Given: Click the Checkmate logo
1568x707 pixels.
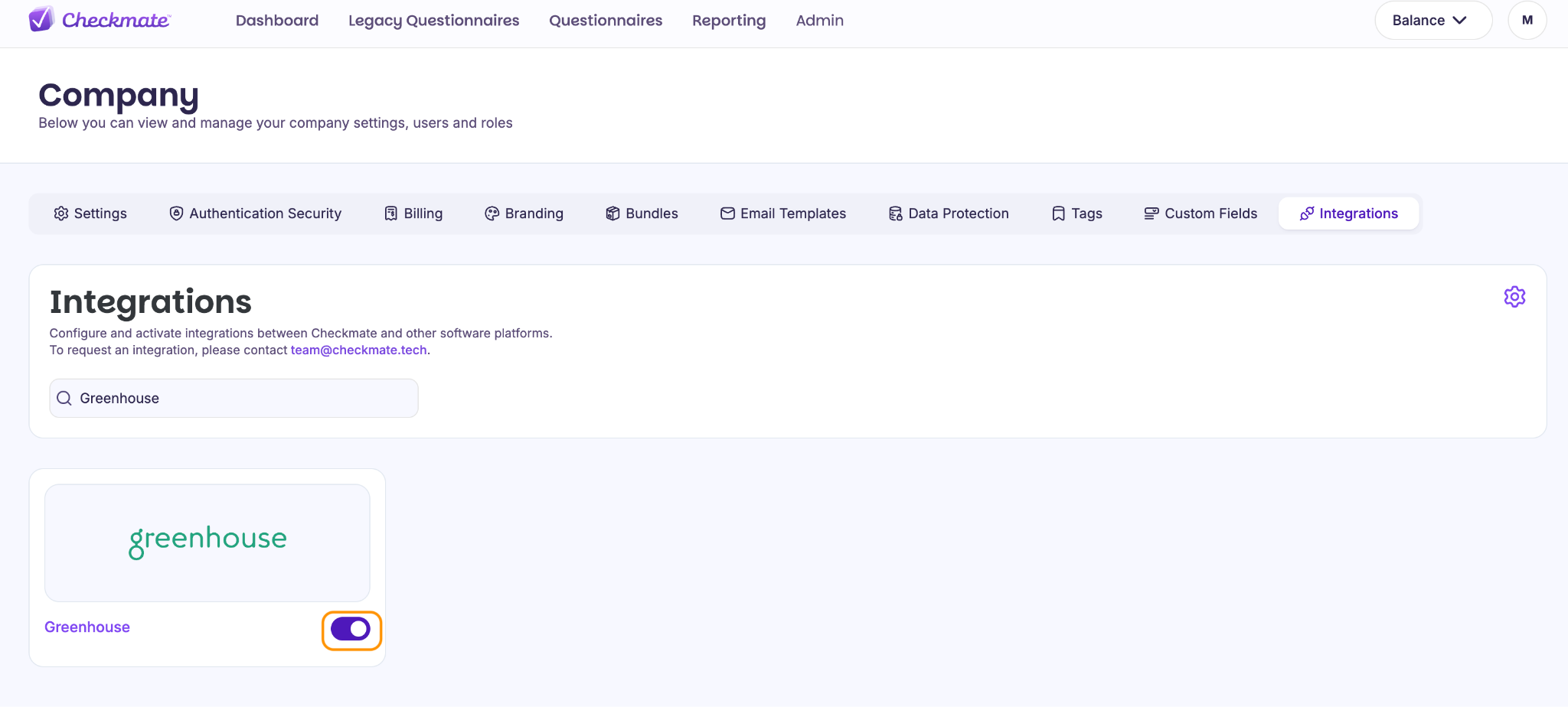Looking at the screenshot, I should click(100, 20).
